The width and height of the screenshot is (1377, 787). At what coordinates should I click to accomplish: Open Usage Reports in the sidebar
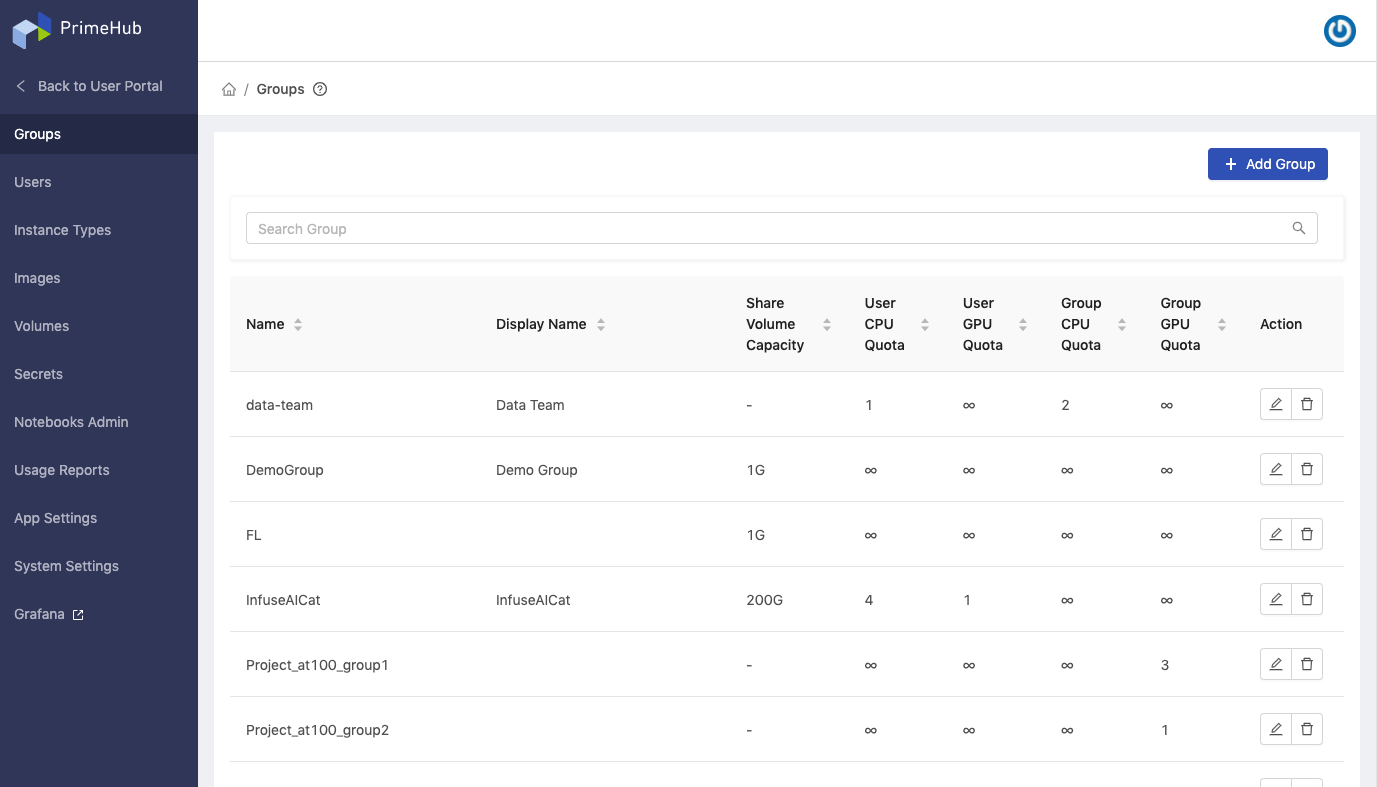(x=99, y=470)
